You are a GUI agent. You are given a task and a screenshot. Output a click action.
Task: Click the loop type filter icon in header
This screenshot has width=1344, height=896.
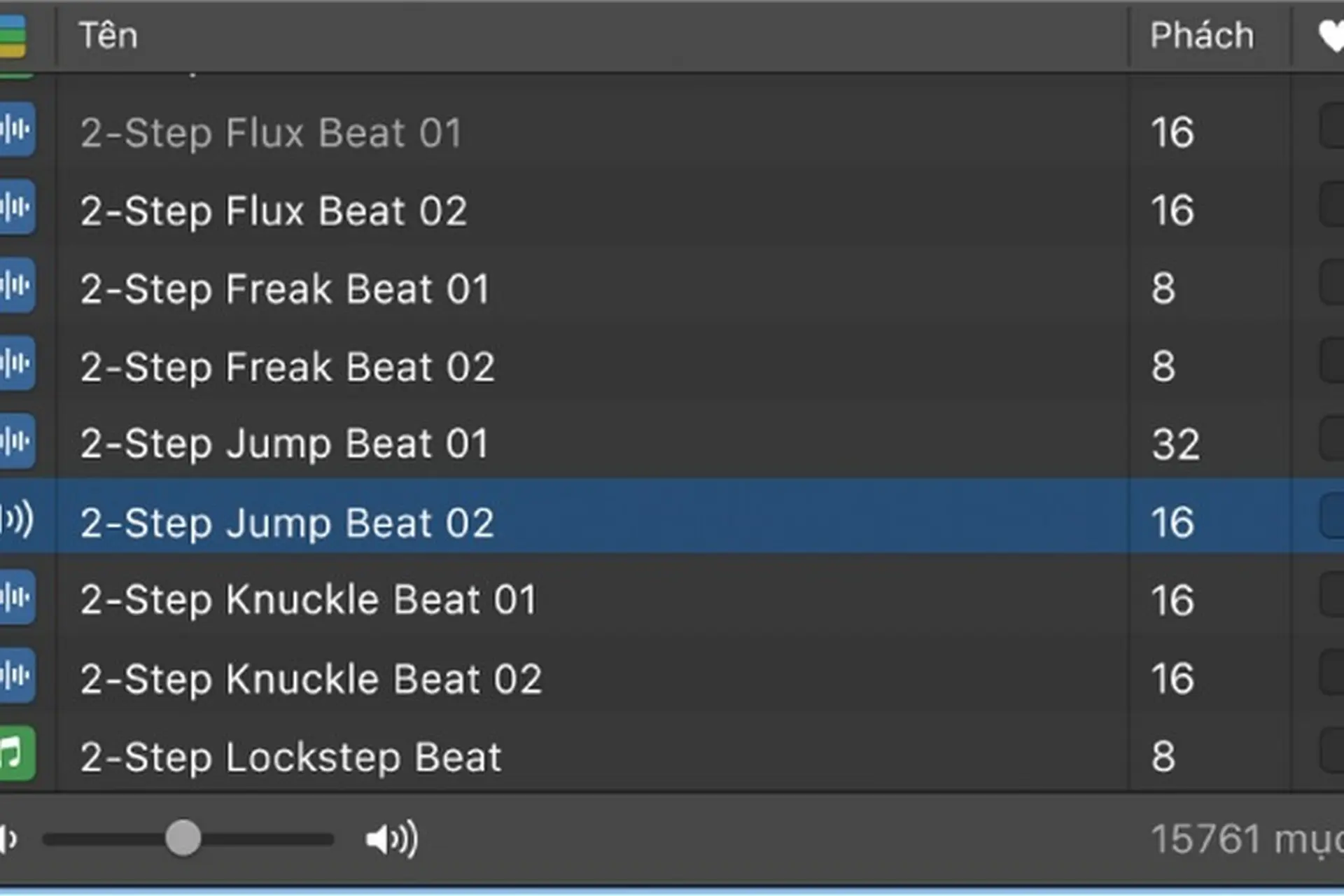point(13,36)
